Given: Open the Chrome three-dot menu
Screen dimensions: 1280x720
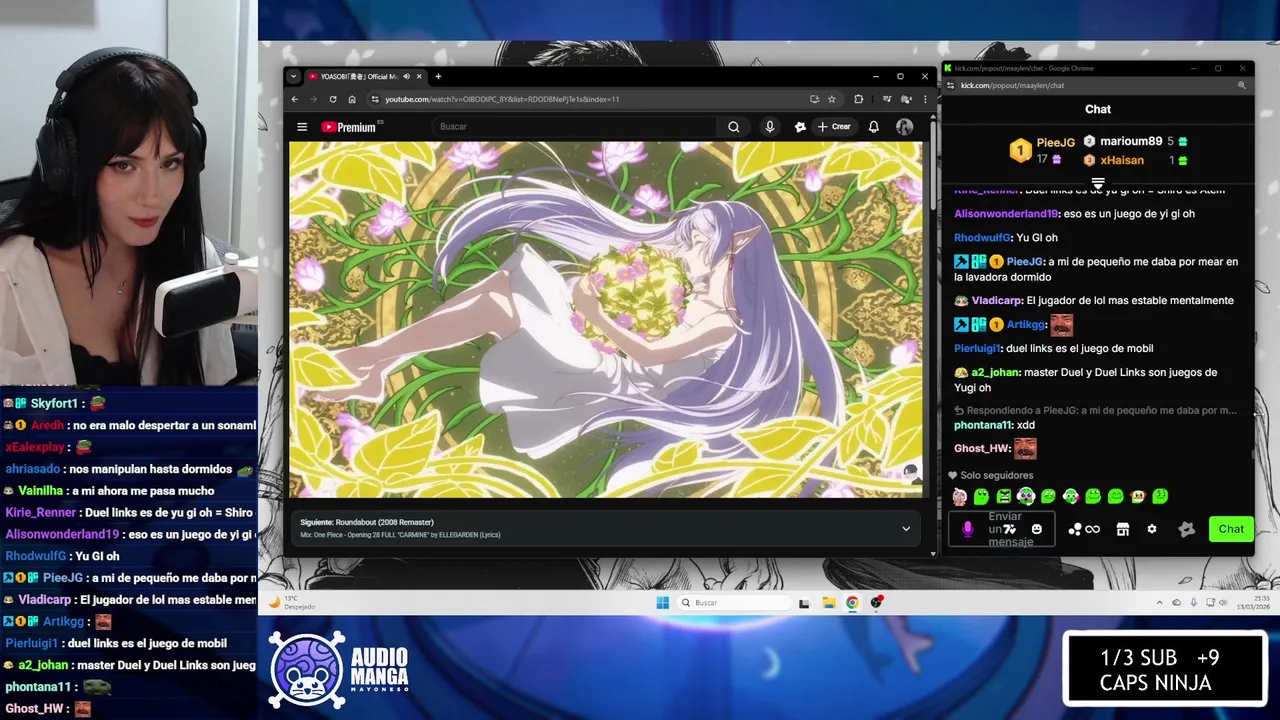Looking at the screenshot, I should point(926,99).
